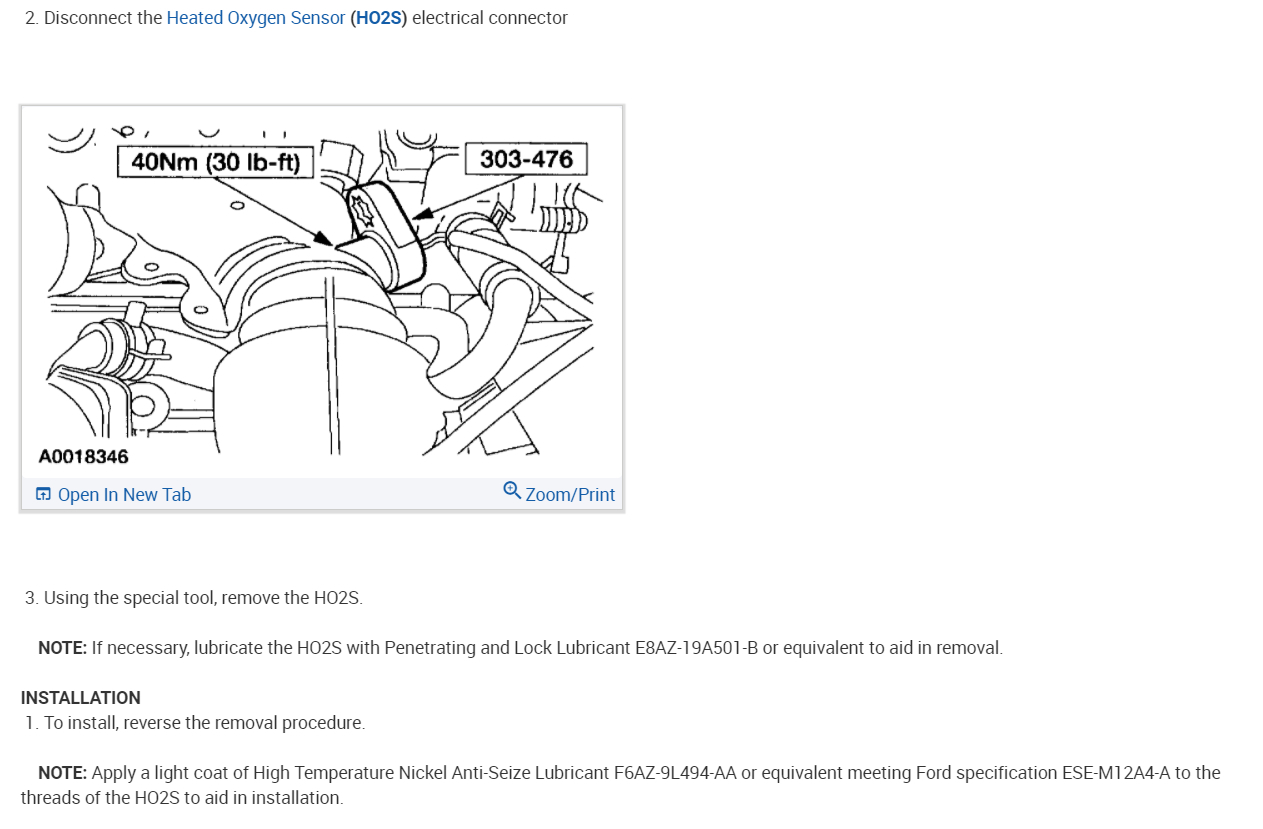Click the 303-476 special tool label
This screenshot has width=1263, height=829.
coord(526,159)
